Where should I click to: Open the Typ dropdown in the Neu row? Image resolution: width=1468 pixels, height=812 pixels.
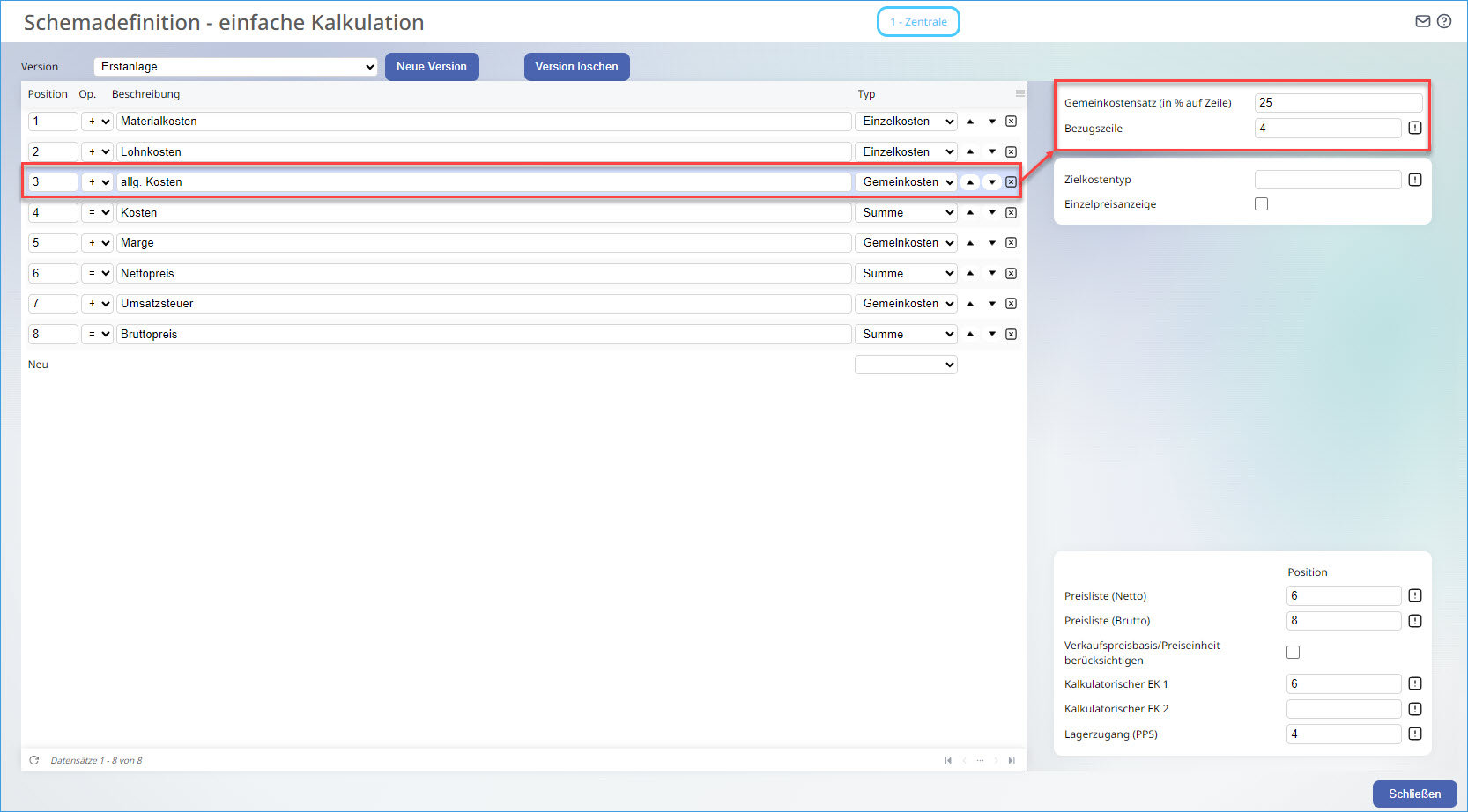(905, 365)
